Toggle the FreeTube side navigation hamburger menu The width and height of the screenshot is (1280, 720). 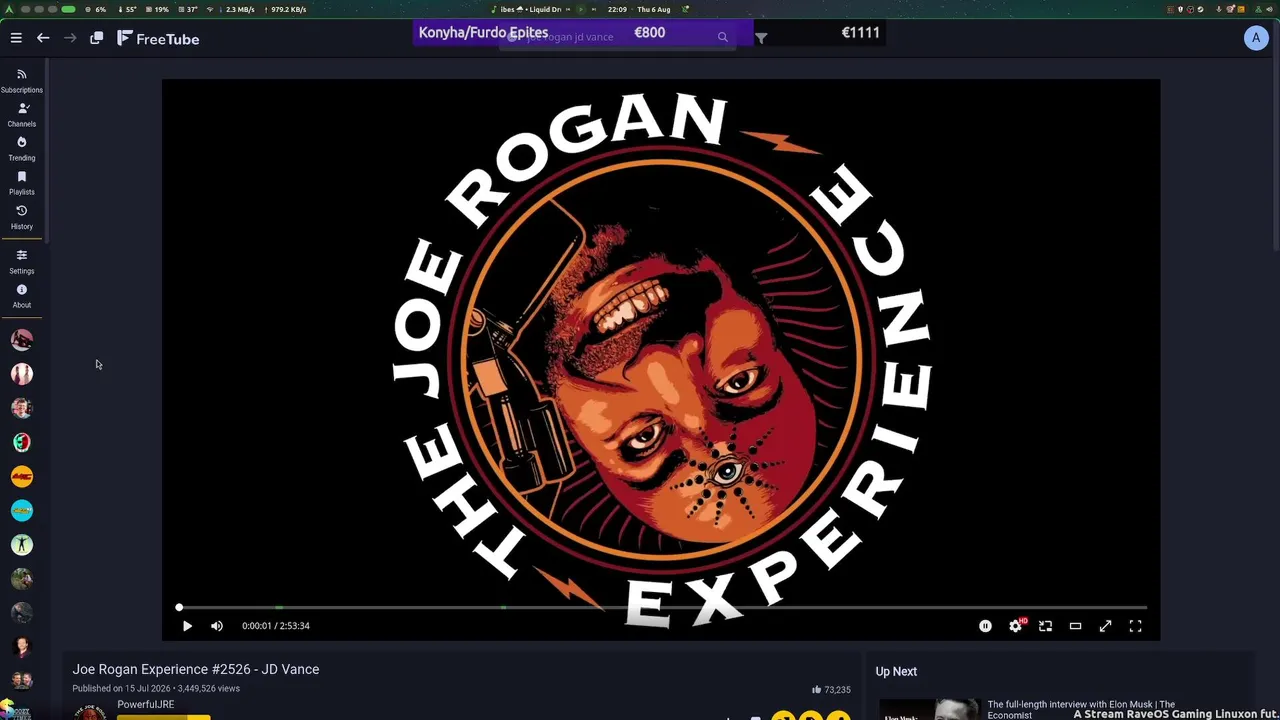click(x=16, y=38)
